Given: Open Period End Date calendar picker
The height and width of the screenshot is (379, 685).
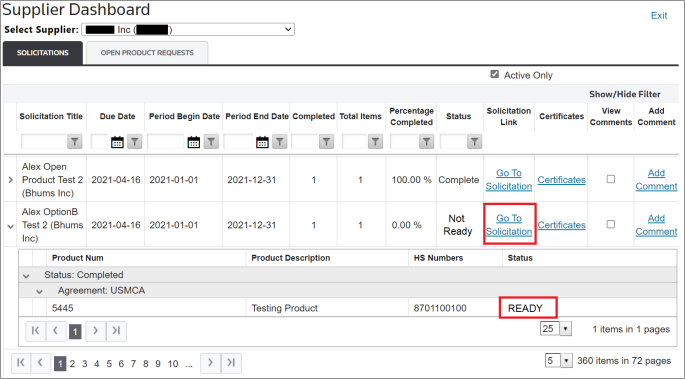Looking at the screenshot, I should [262, 141].
